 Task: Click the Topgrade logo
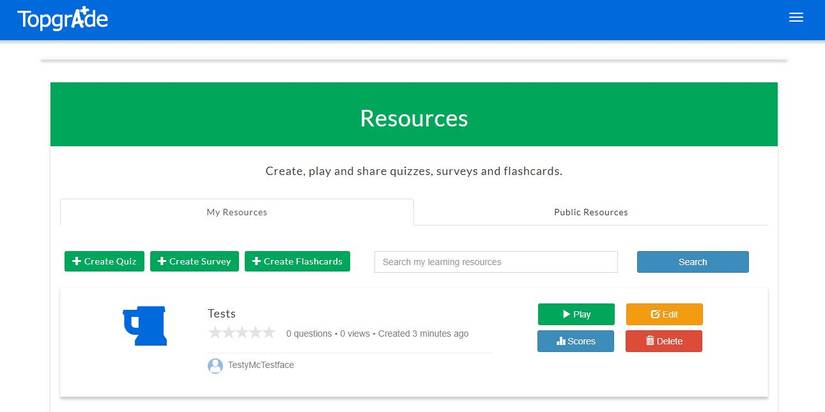(x=63, y=19)
